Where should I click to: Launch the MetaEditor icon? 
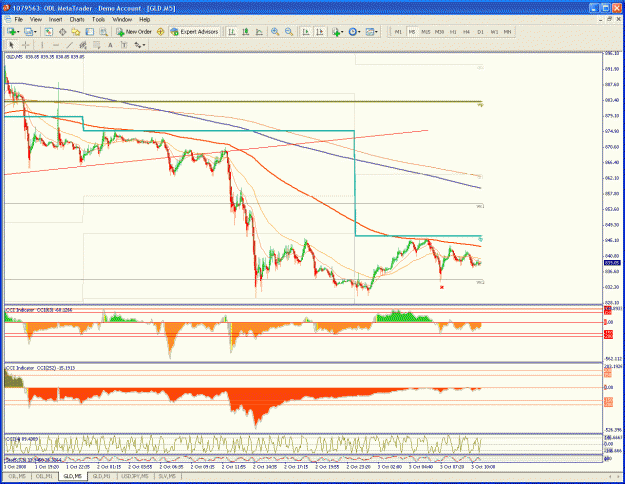161,31
